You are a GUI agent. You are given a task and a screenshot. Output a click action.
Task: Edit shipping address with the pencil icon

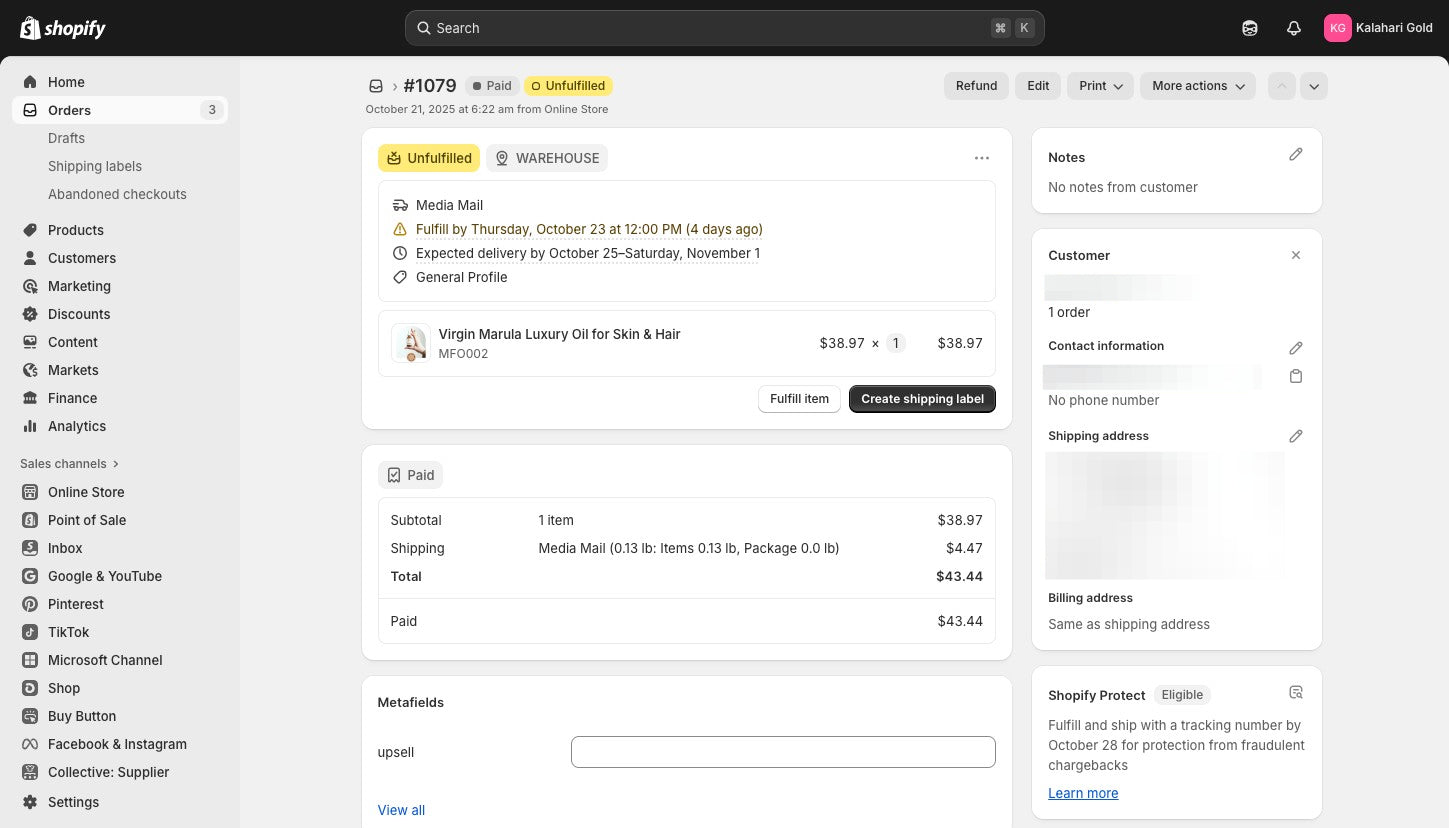(x=1295, y=436)
